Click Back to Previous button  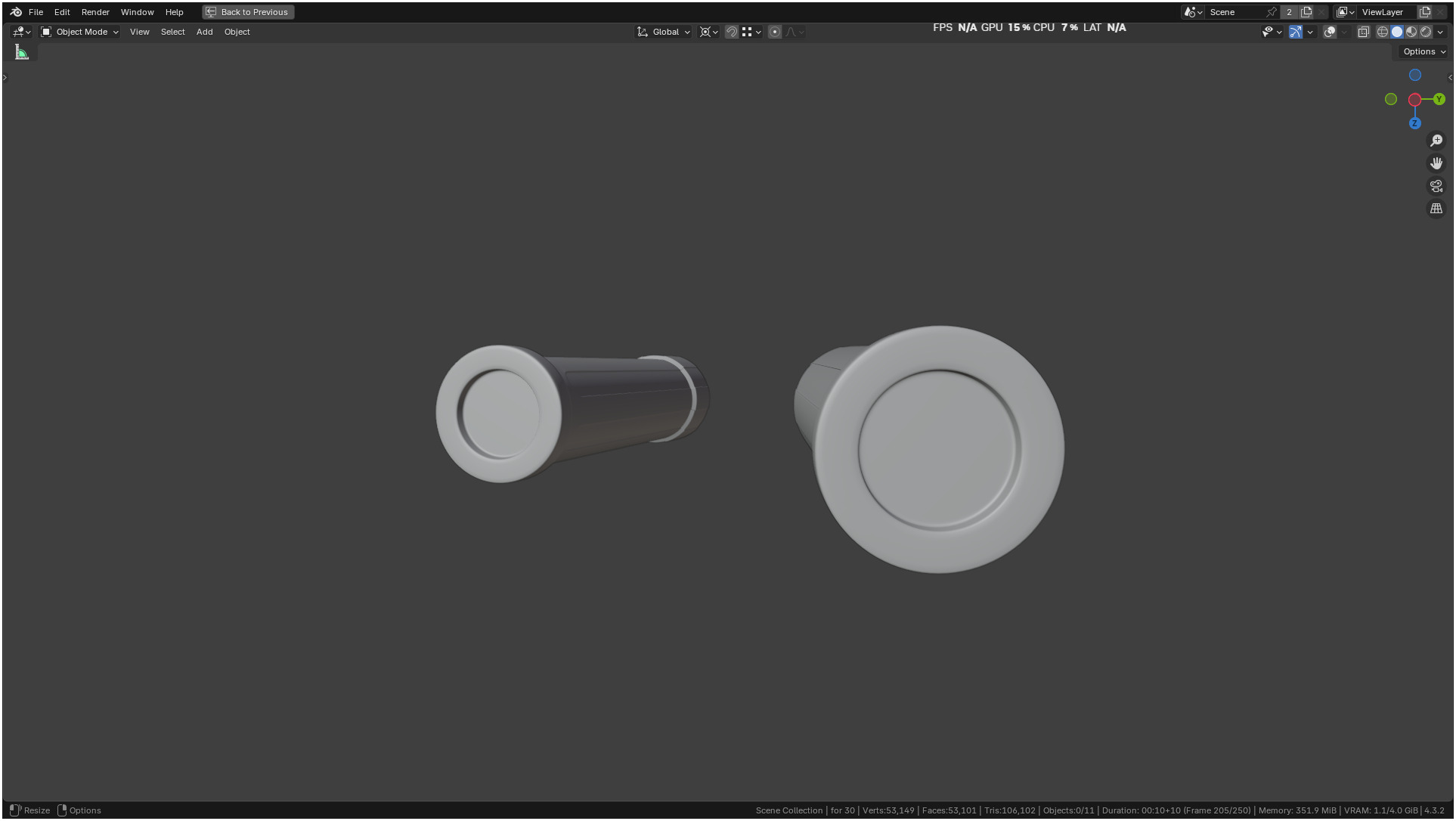[x=248, y=12]
